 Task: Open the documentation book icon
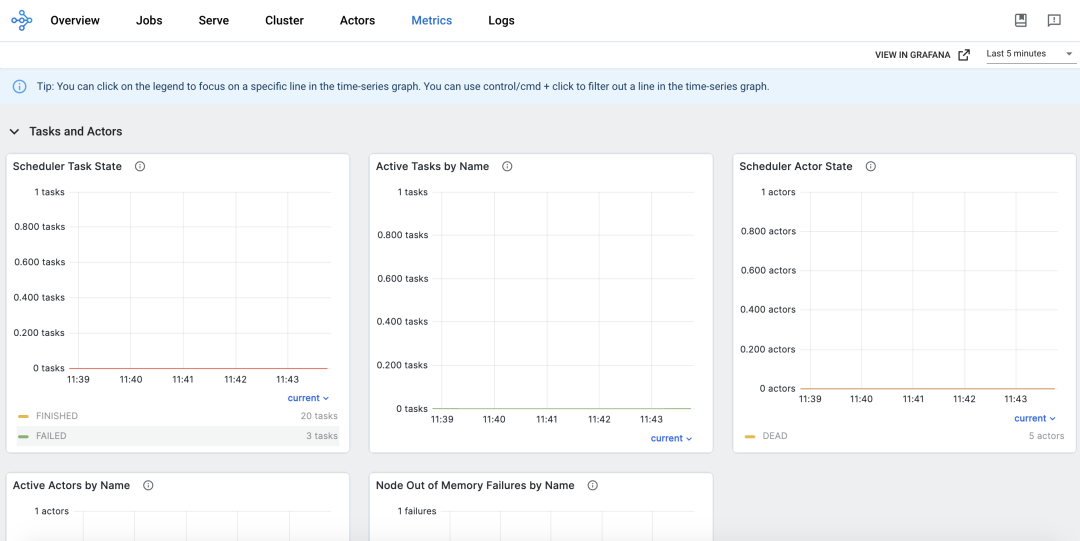click(x=1021, y=20)
